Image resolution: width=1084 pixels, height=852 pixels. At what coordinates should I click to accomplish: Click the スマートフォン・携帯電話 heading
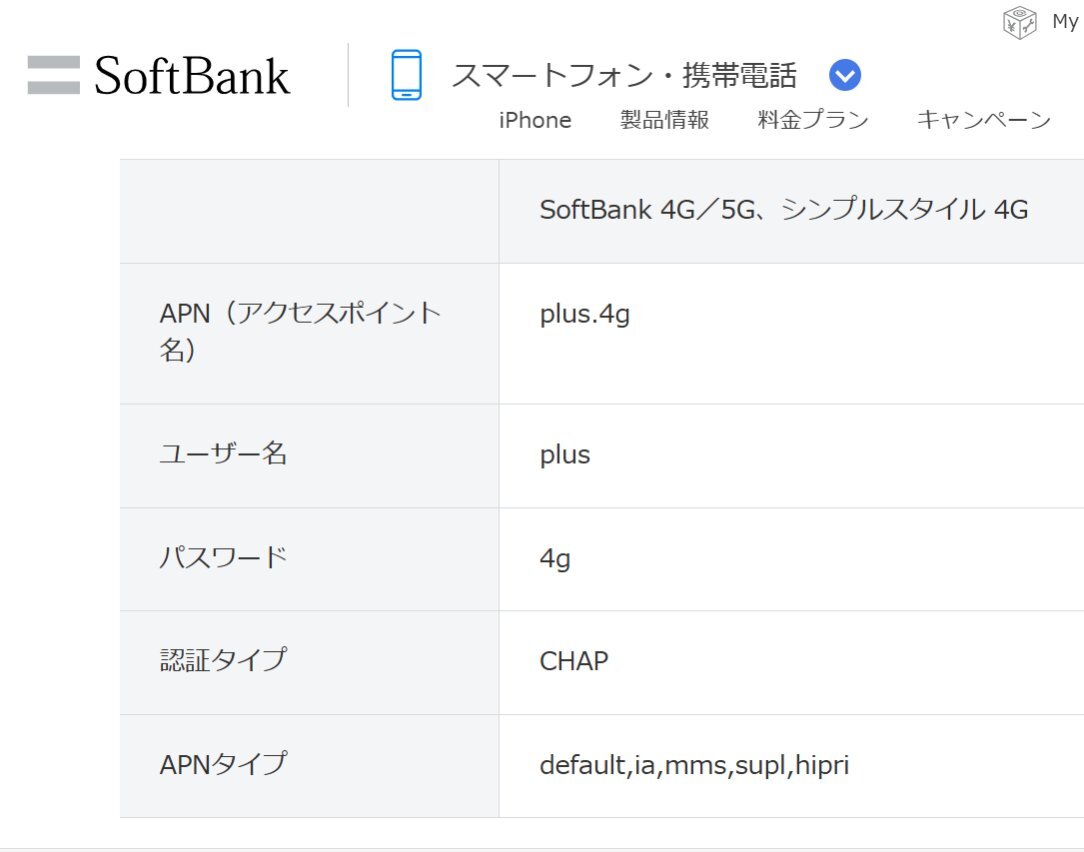pyautogui.click(x=624, y=75)
